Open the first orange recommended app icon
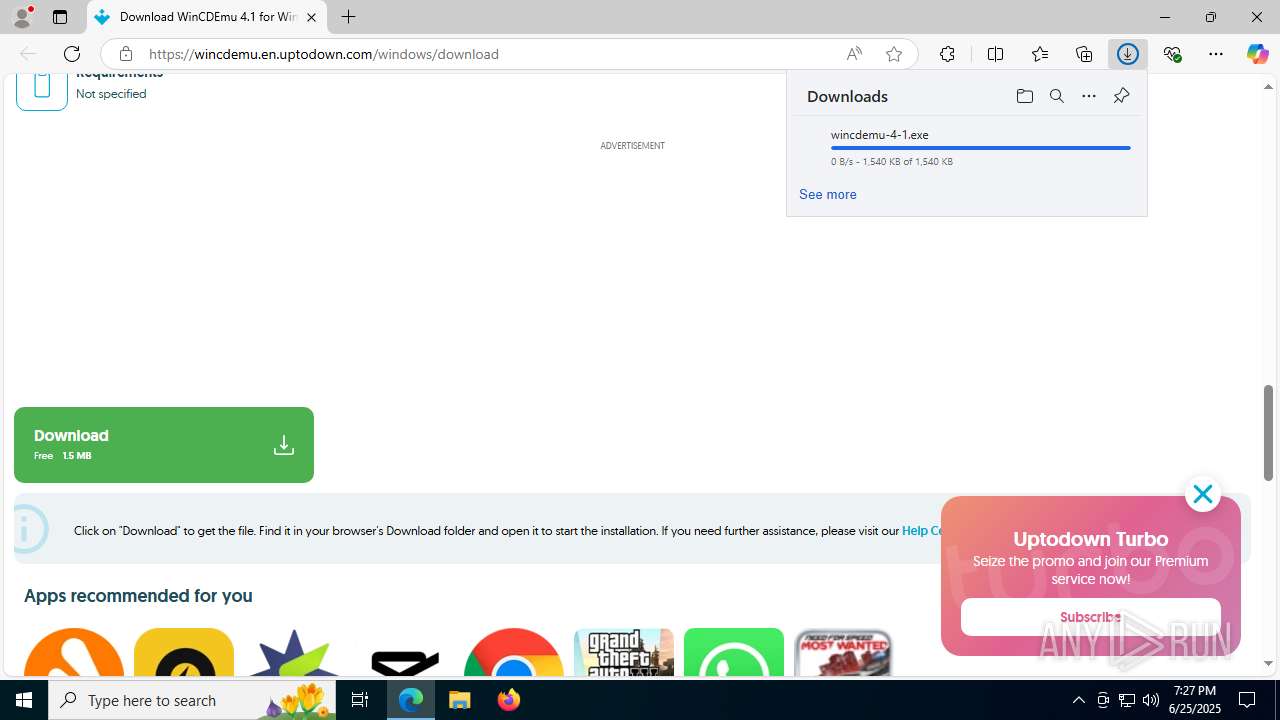Viewport: 1280px width, 720px height. click(74, 652)
